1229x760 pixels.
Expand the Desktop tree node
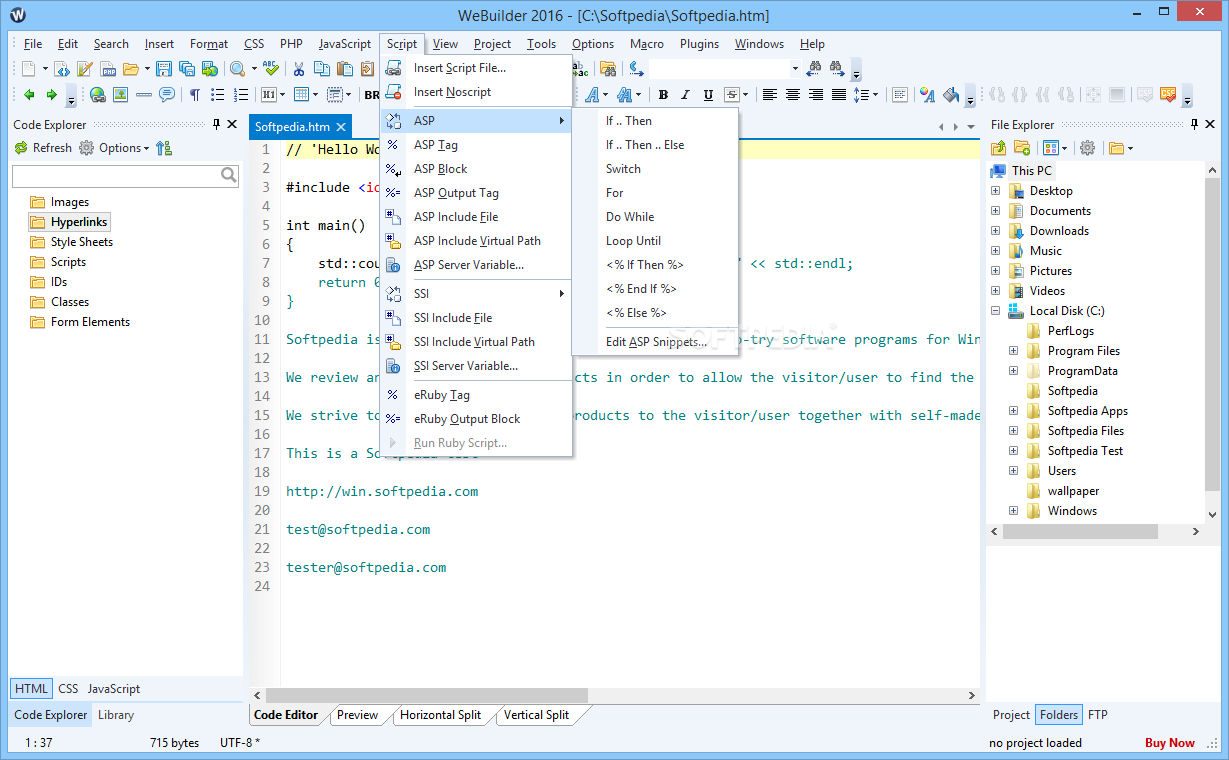point(995,191)
